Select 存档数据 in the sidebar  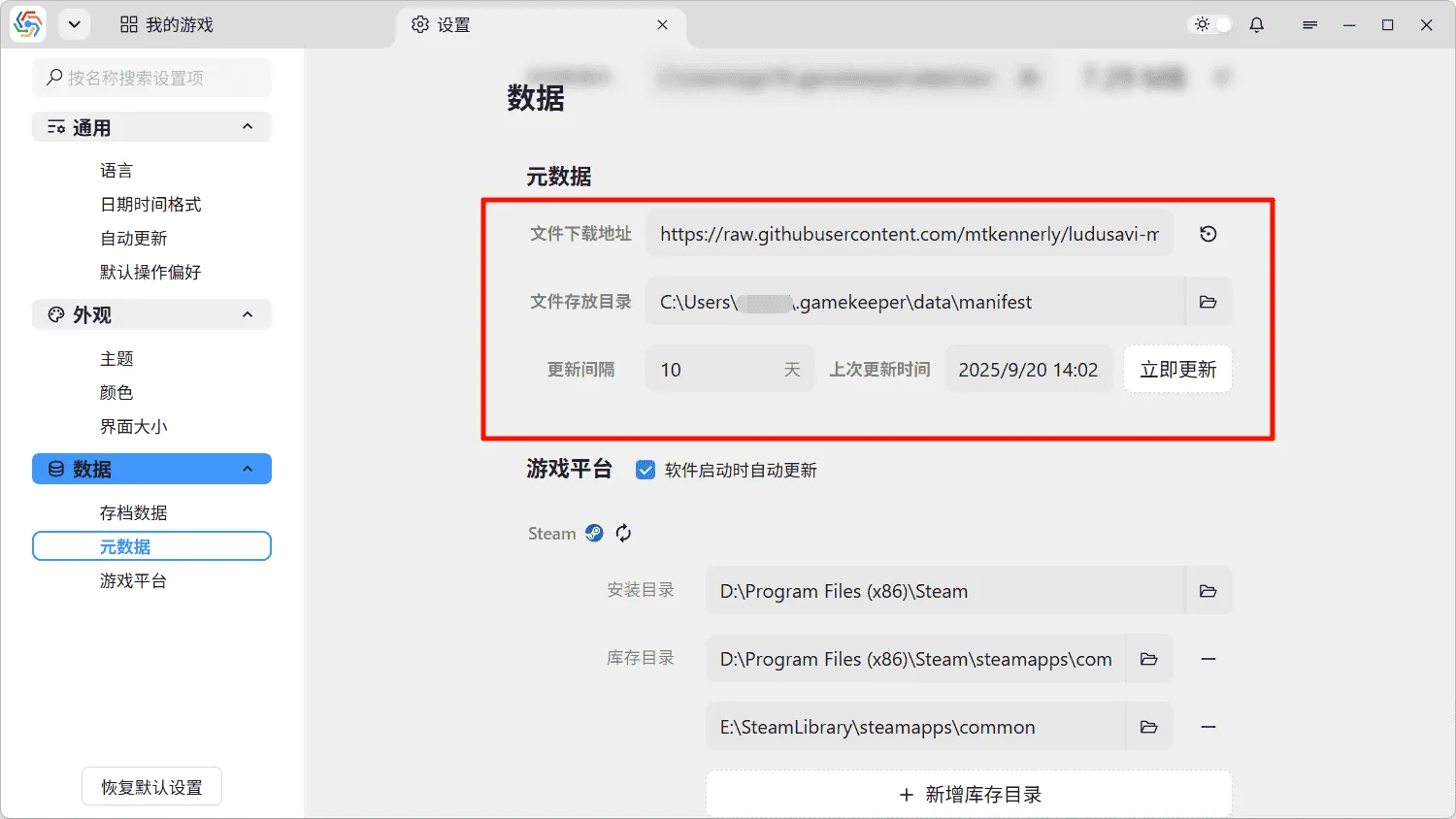click(x=133, y=512)
